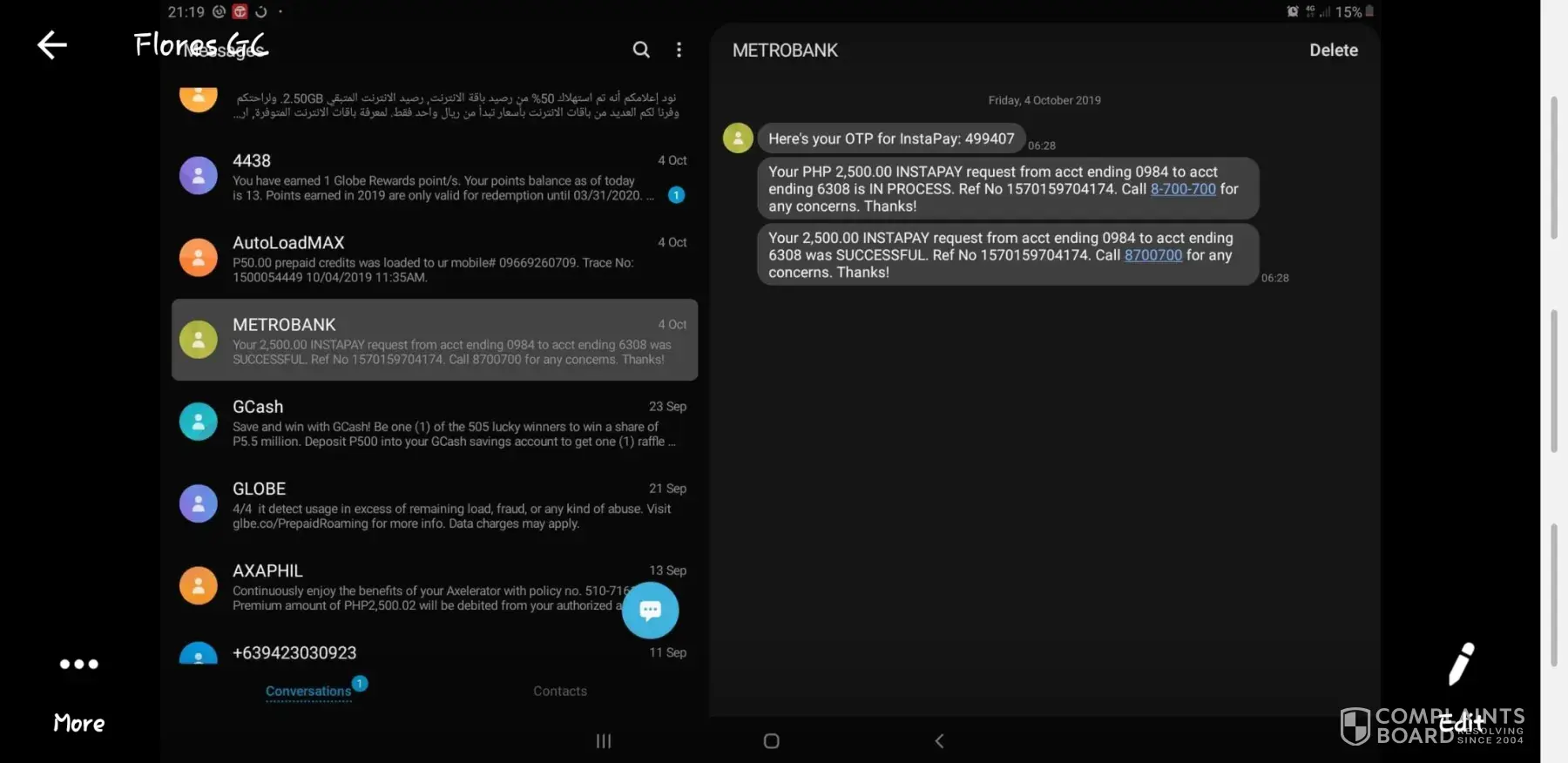This screenshot has width=1568, height=763.
Task: Tap the battery indicator in the status bar
Action: [x=1369, y=11]
